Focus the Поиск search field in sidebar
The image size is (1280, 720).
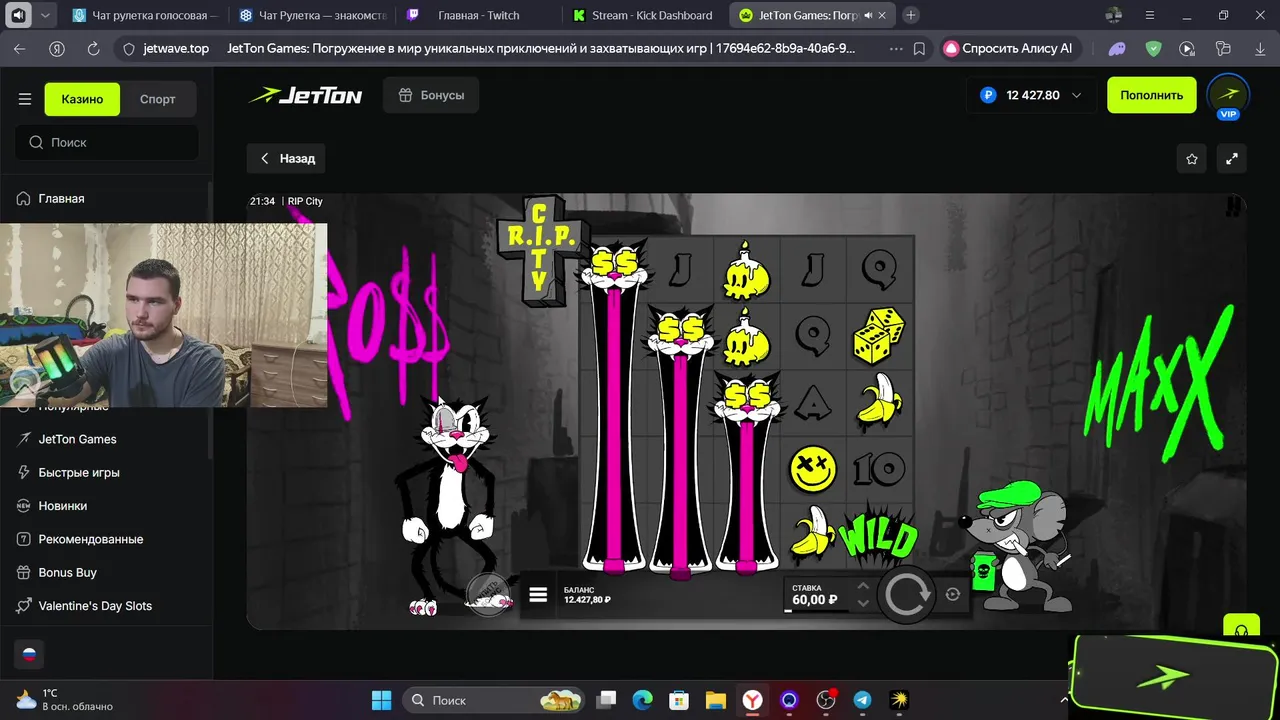pyautogui.click(x=107, y=142)
